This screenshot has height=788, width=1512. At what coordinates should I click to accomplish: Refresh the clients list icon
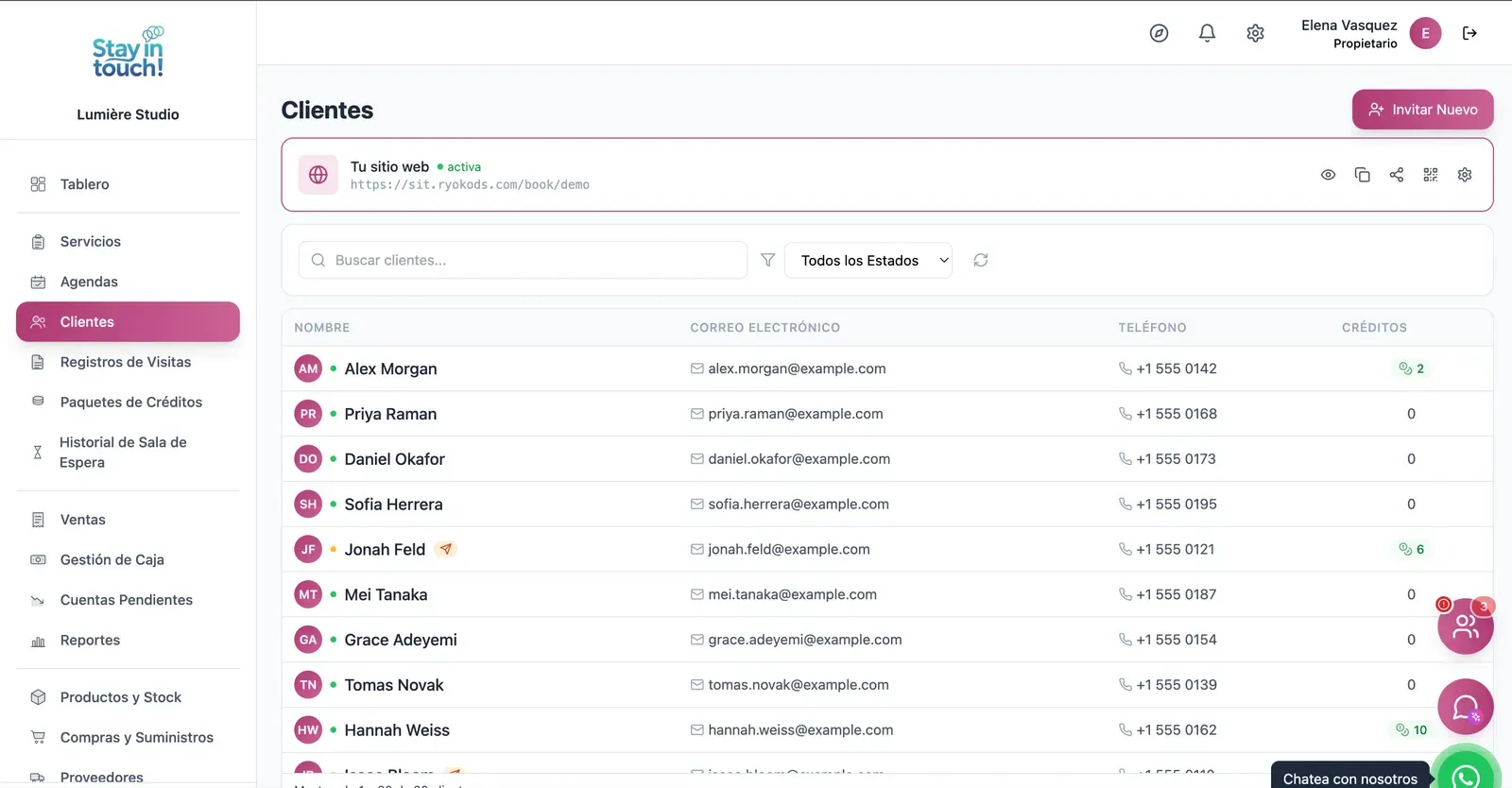(981, 260)
